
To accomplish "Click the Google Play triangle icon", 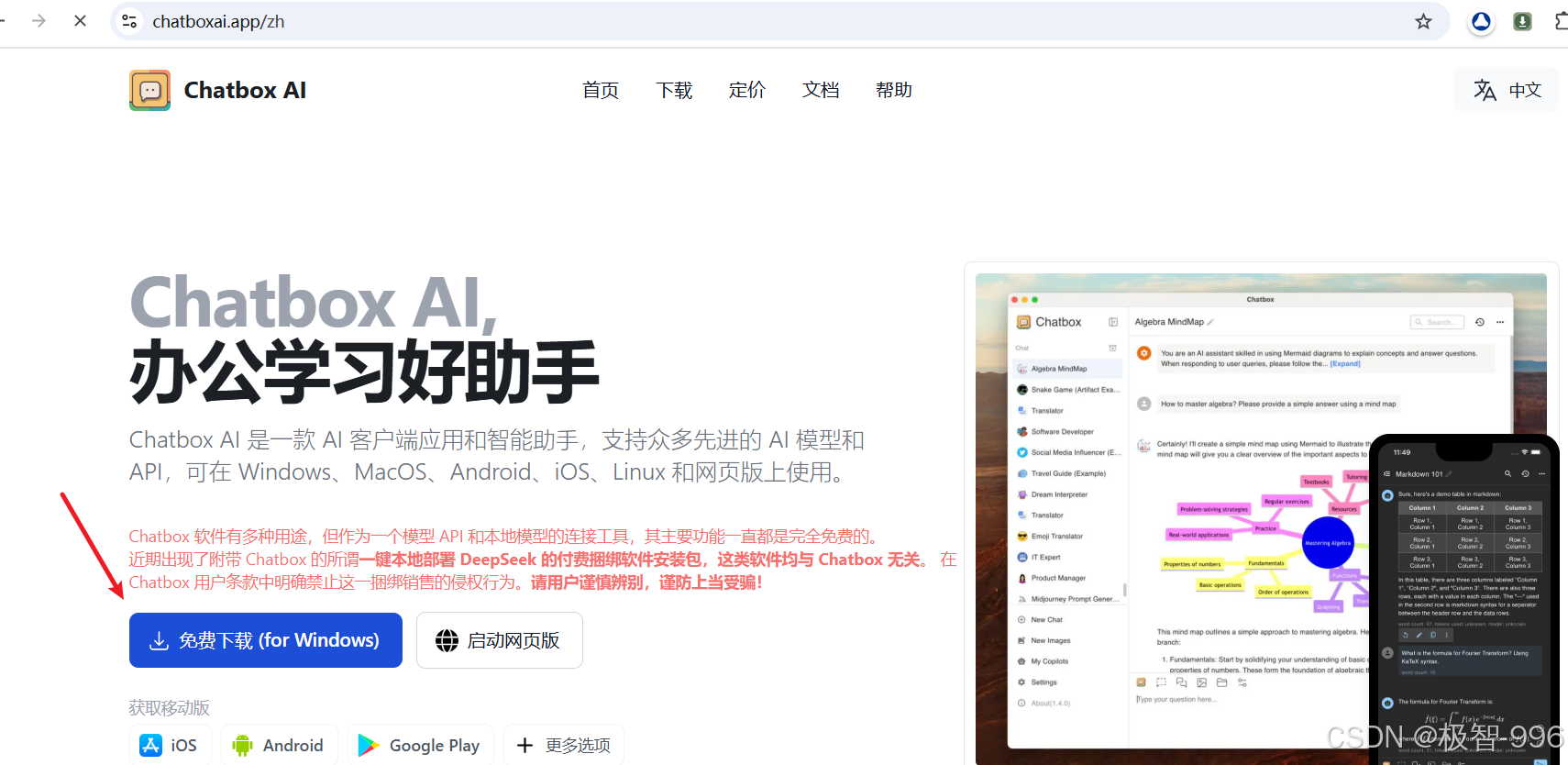I will (369, 745).
